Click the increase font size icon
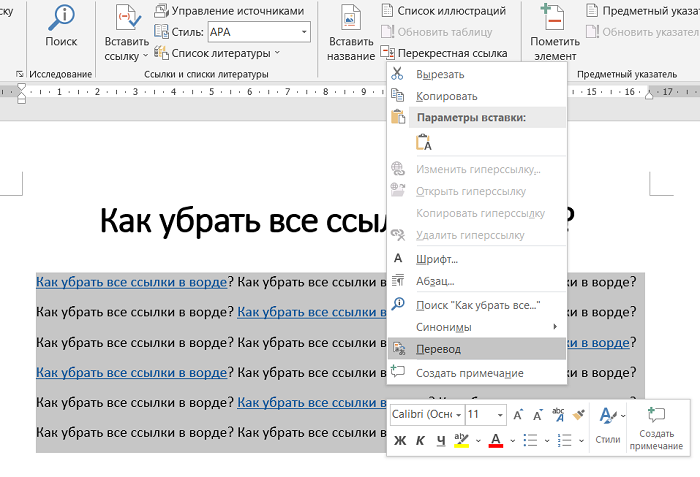The width and height of the screenshot is (700, 477). tap(518, 415)
